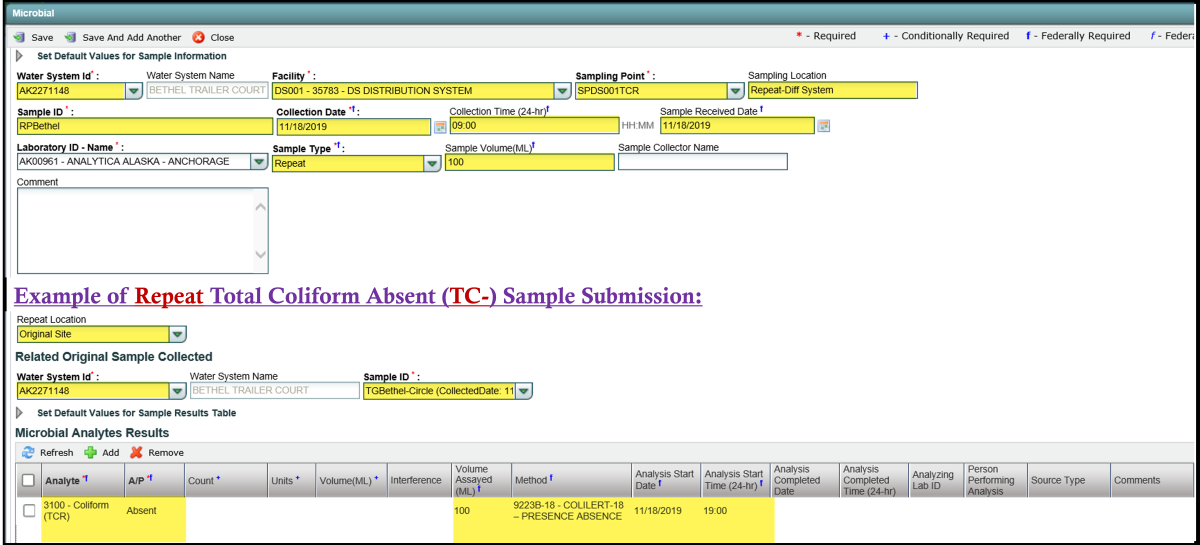The width and height of the screenshot is (1200, 545).
Task: Click inside the Comment text area
Action: (135, 230)
